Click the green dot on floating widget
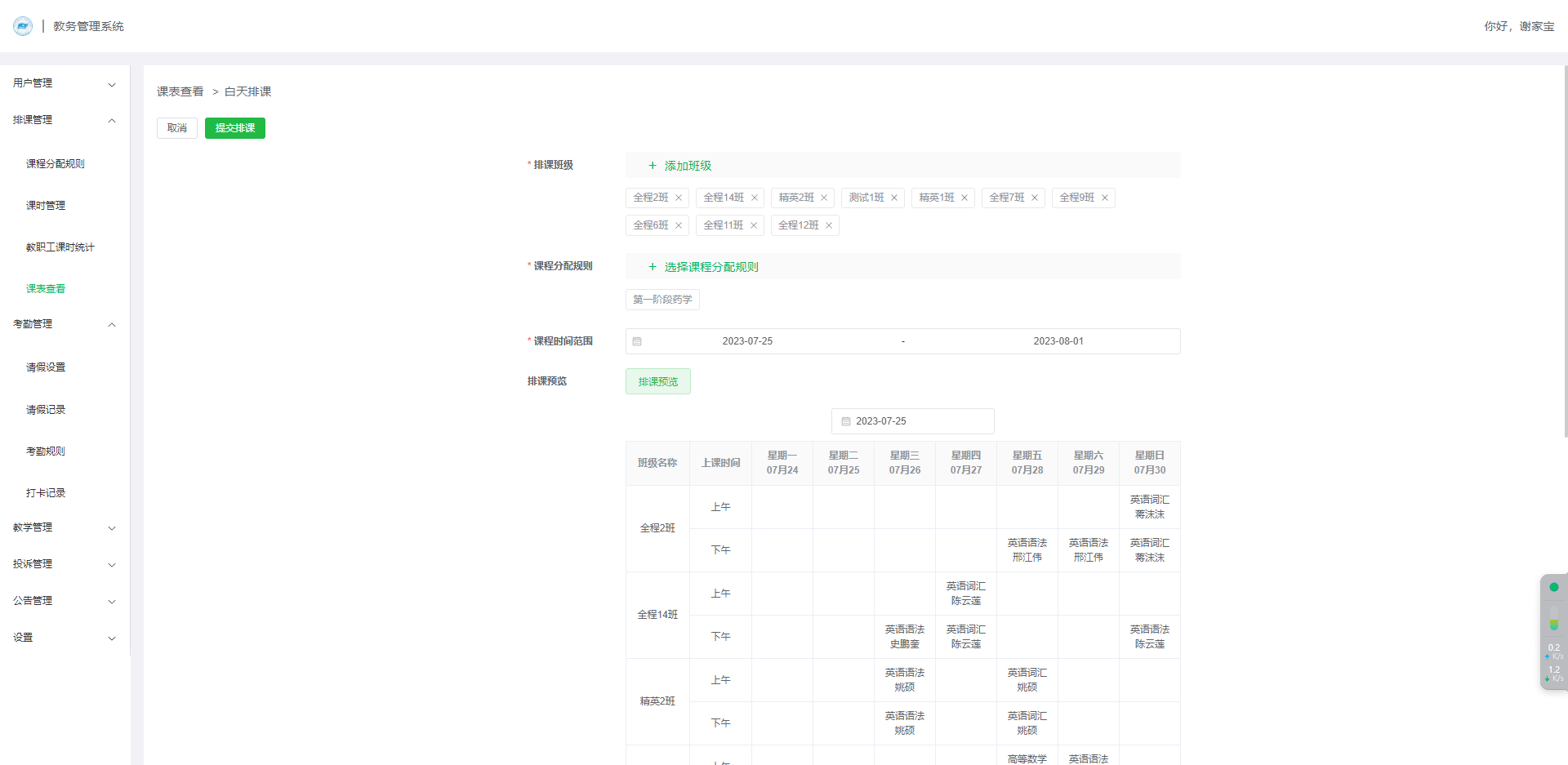This screenshot has height=765, width=1568. click(1554, 587)
